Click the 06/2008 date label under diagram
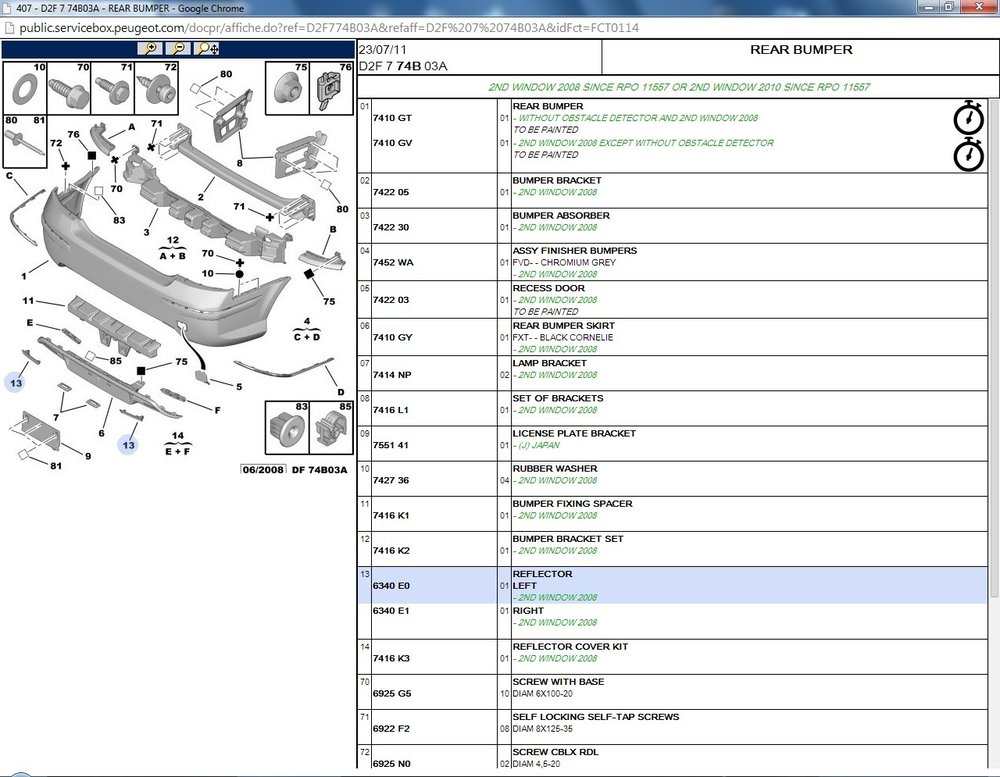 [x=263, y=470]
